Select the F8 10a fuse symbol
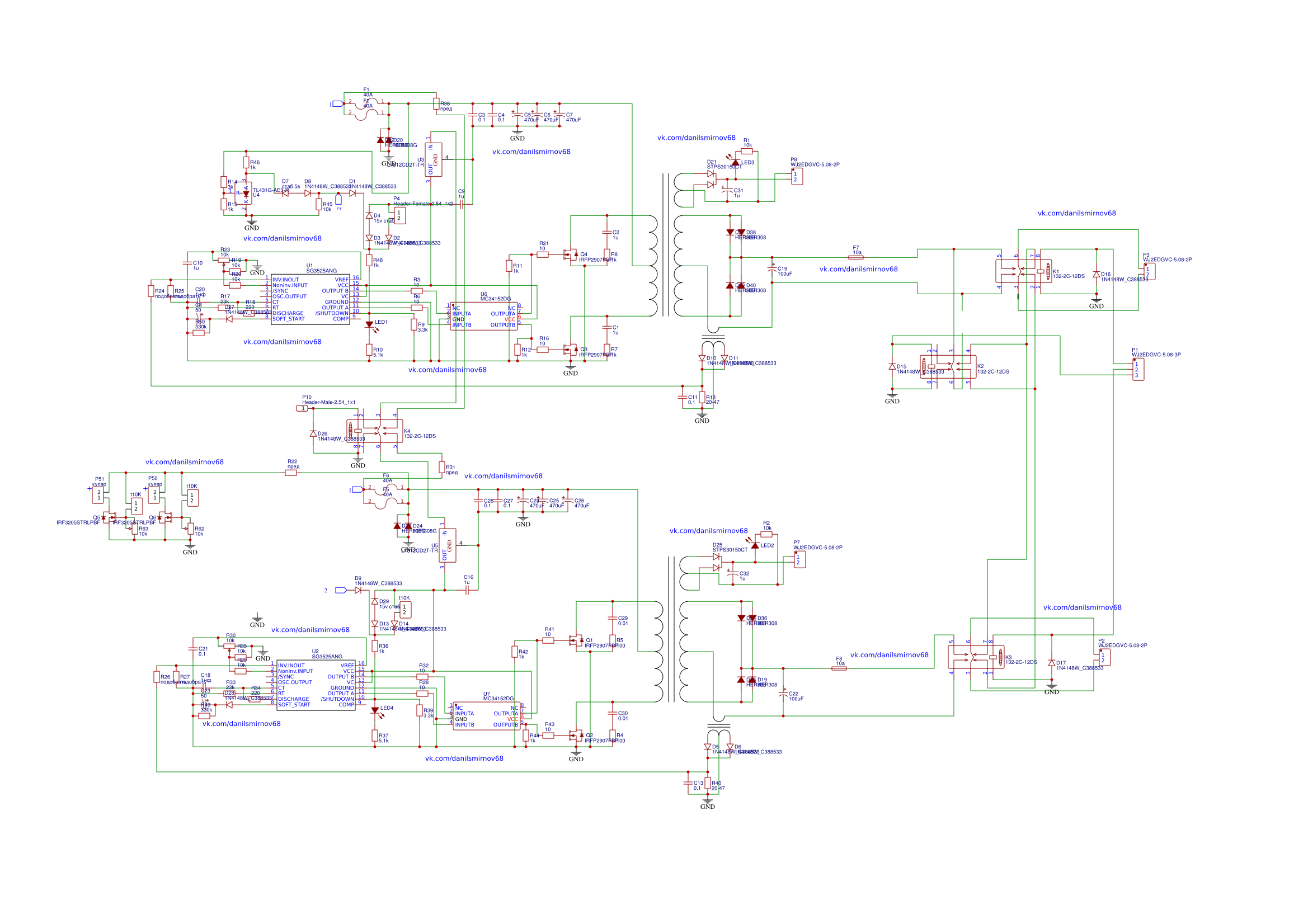This screenshot has width=1308, height=924. pyautogui.click(x=839, y=668)
